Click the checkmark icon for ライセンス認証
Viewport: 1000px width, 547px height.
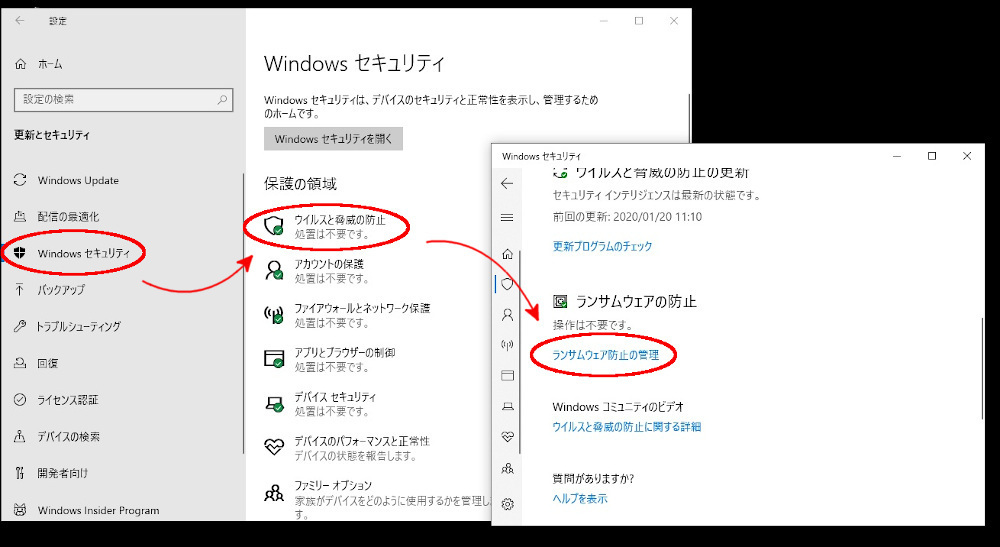coord(20,400)
